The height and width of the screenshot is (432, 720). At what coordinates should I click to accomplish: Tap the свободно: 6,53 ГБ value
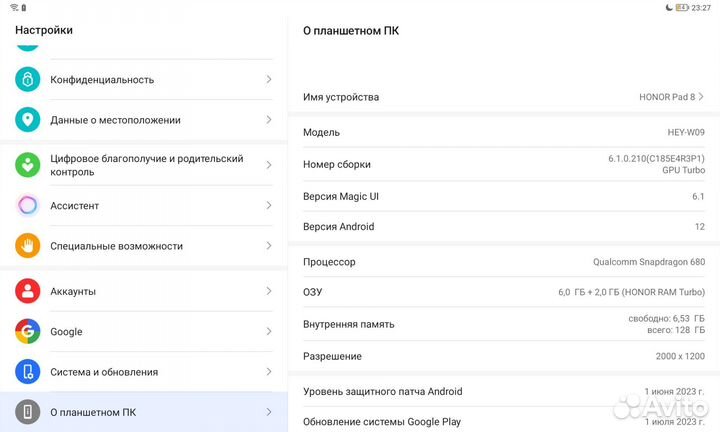pos(666,318)
